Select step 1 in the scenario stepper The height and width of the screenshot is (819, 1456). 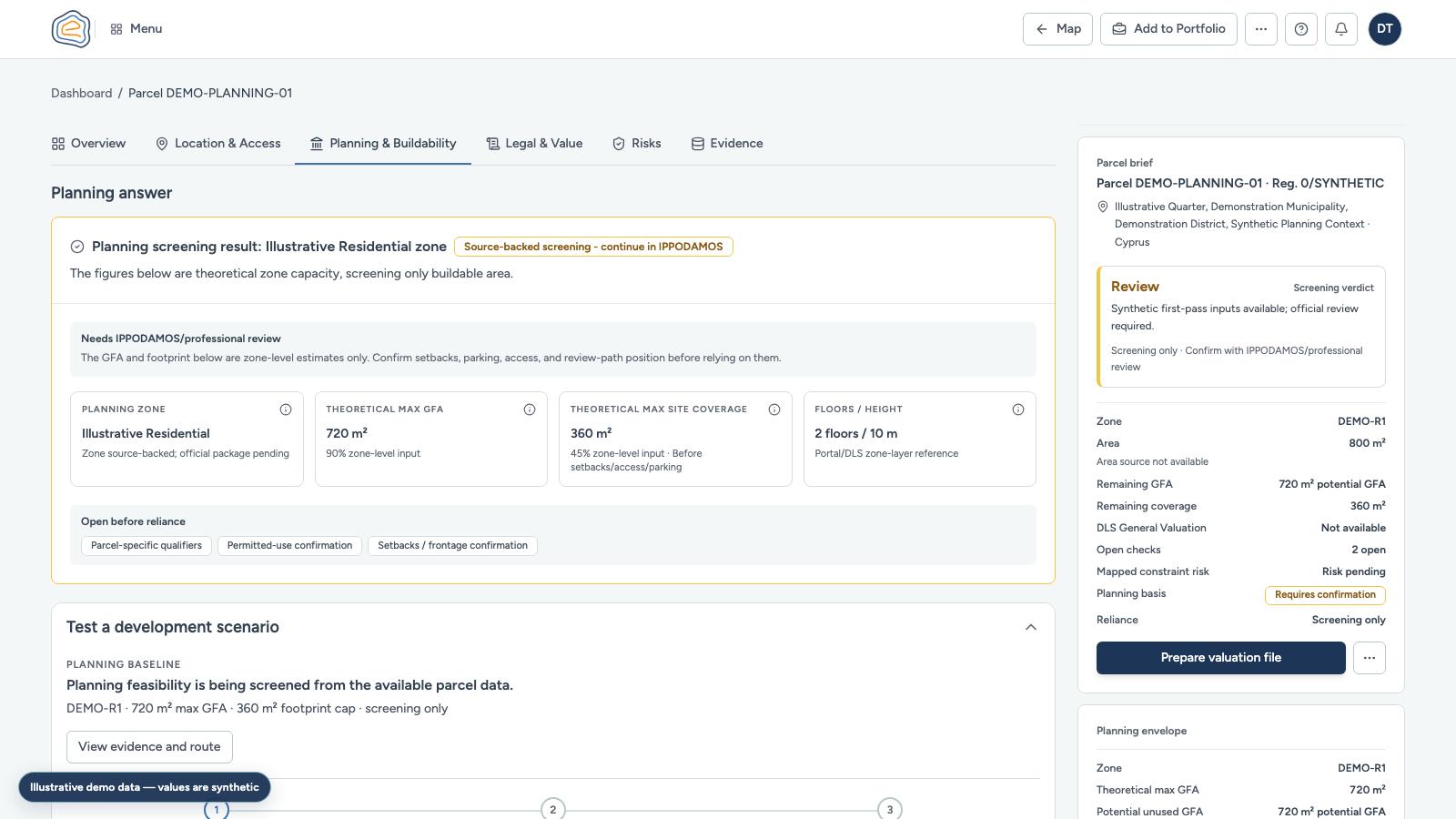217,809
